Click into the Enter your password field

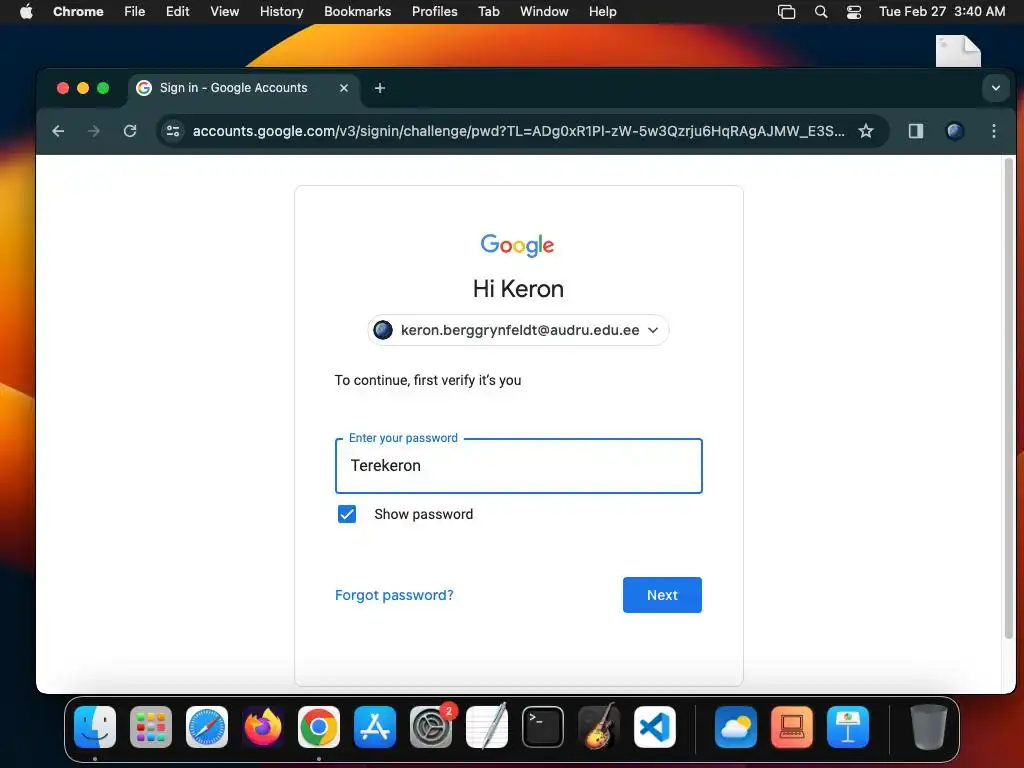[x=519, y=466]
